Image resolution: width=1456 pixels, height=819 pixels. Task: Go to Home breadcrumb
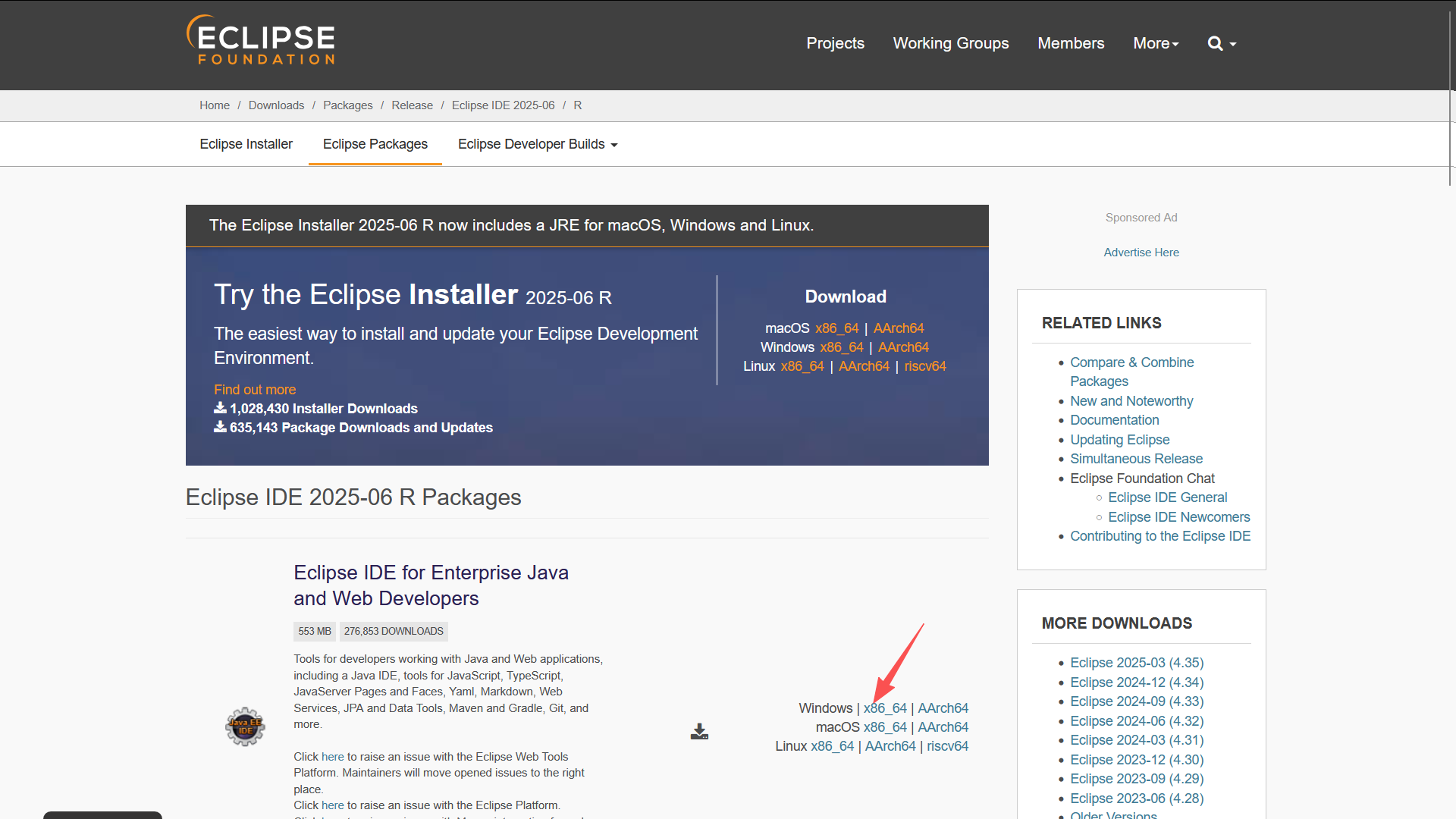[x=215, y=105]
